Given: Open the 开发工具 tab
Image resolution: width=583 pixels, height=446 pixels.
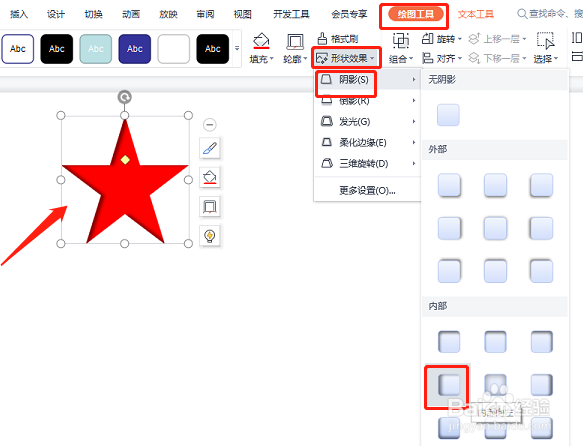Looking at the screenshot, I should tap(291, 14).
